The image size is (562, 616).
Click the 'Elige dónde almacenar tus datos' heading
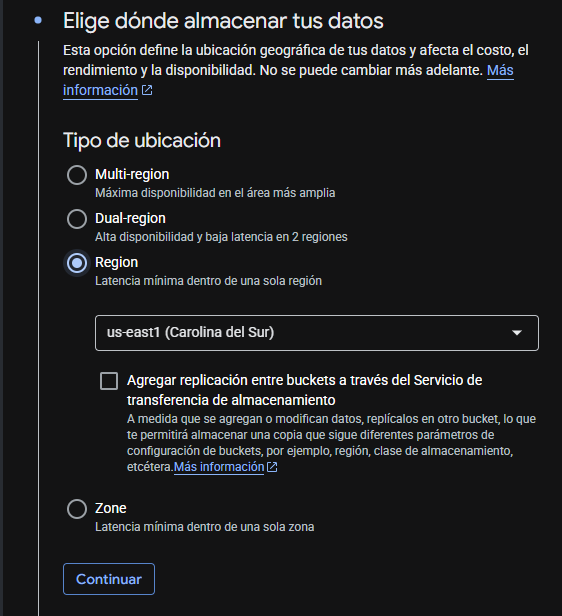pos(223,21)
